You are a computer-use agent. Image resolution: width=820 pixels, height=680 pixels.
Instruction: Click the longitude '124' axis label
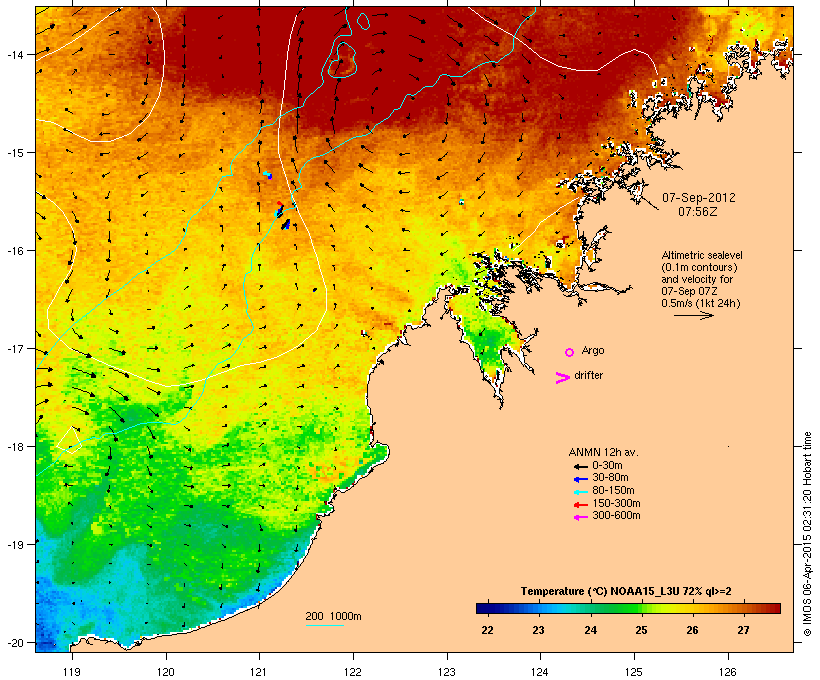540,672
